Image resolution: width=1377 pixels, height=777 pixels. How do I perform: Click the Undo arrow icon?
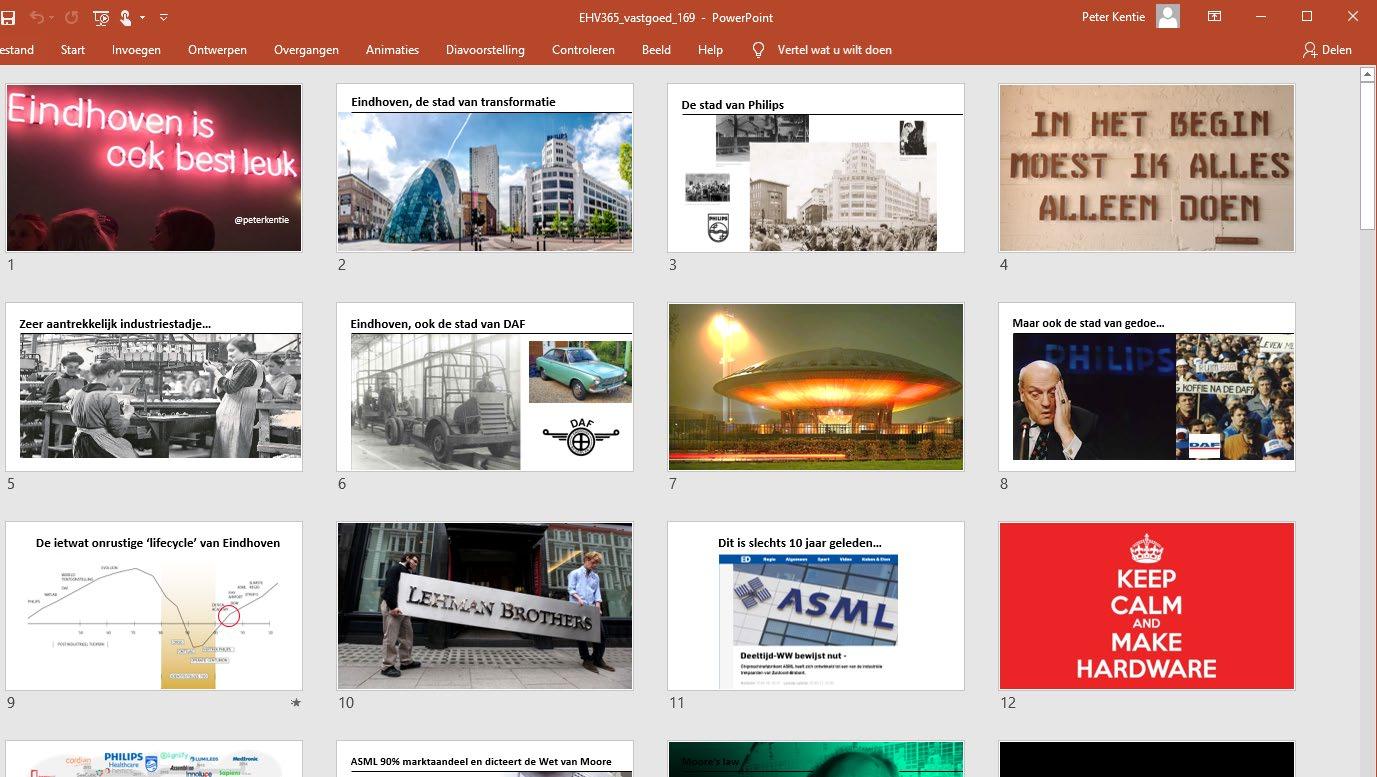click(36, 17)
